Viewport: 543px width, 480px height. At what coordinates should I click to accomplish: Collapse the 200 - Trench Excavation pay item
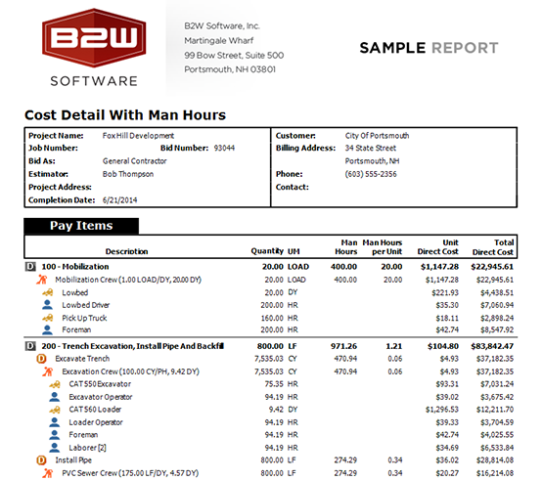30,346
